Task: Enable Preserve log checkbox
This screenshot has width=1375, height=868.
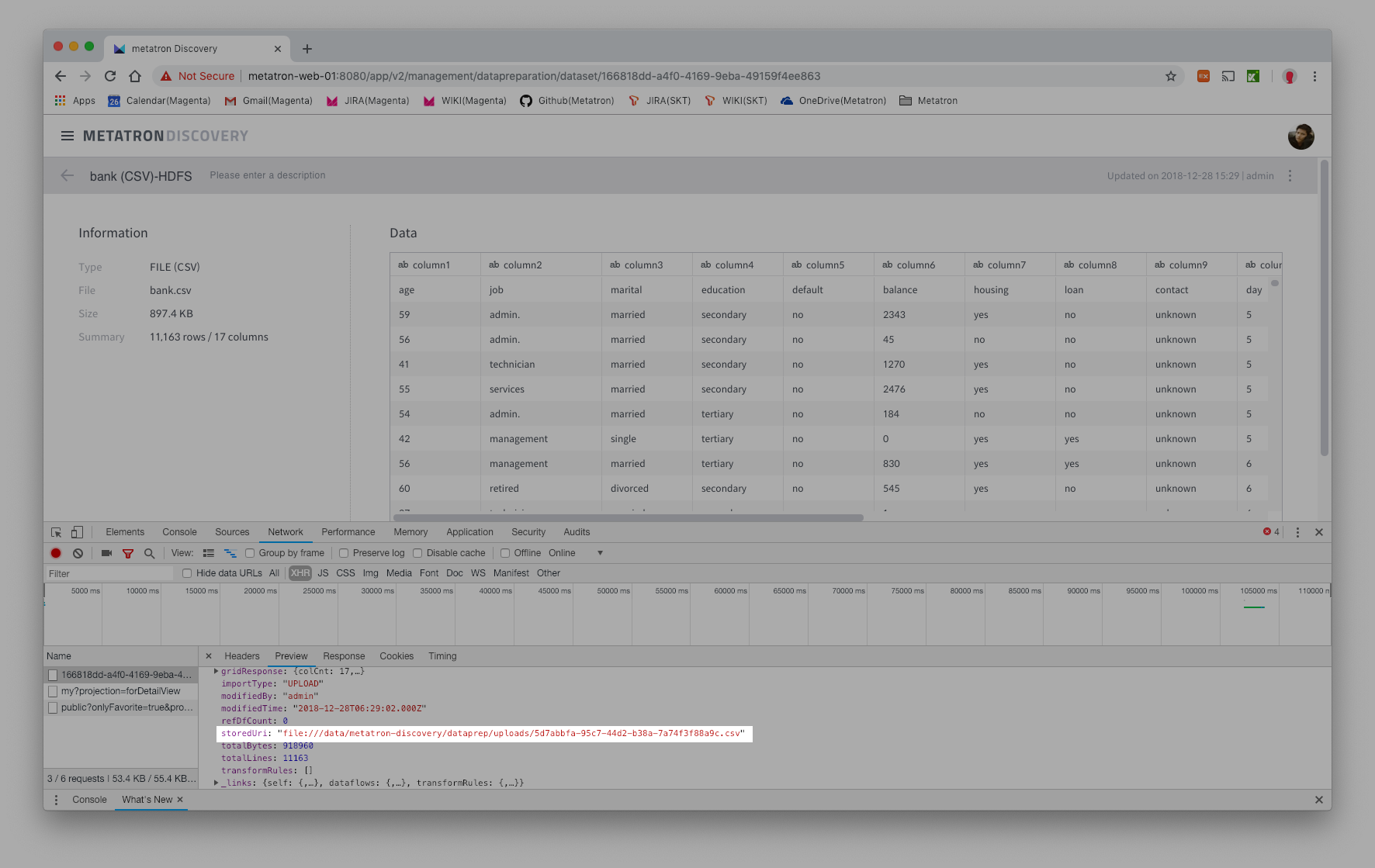Action: point(344,553)
